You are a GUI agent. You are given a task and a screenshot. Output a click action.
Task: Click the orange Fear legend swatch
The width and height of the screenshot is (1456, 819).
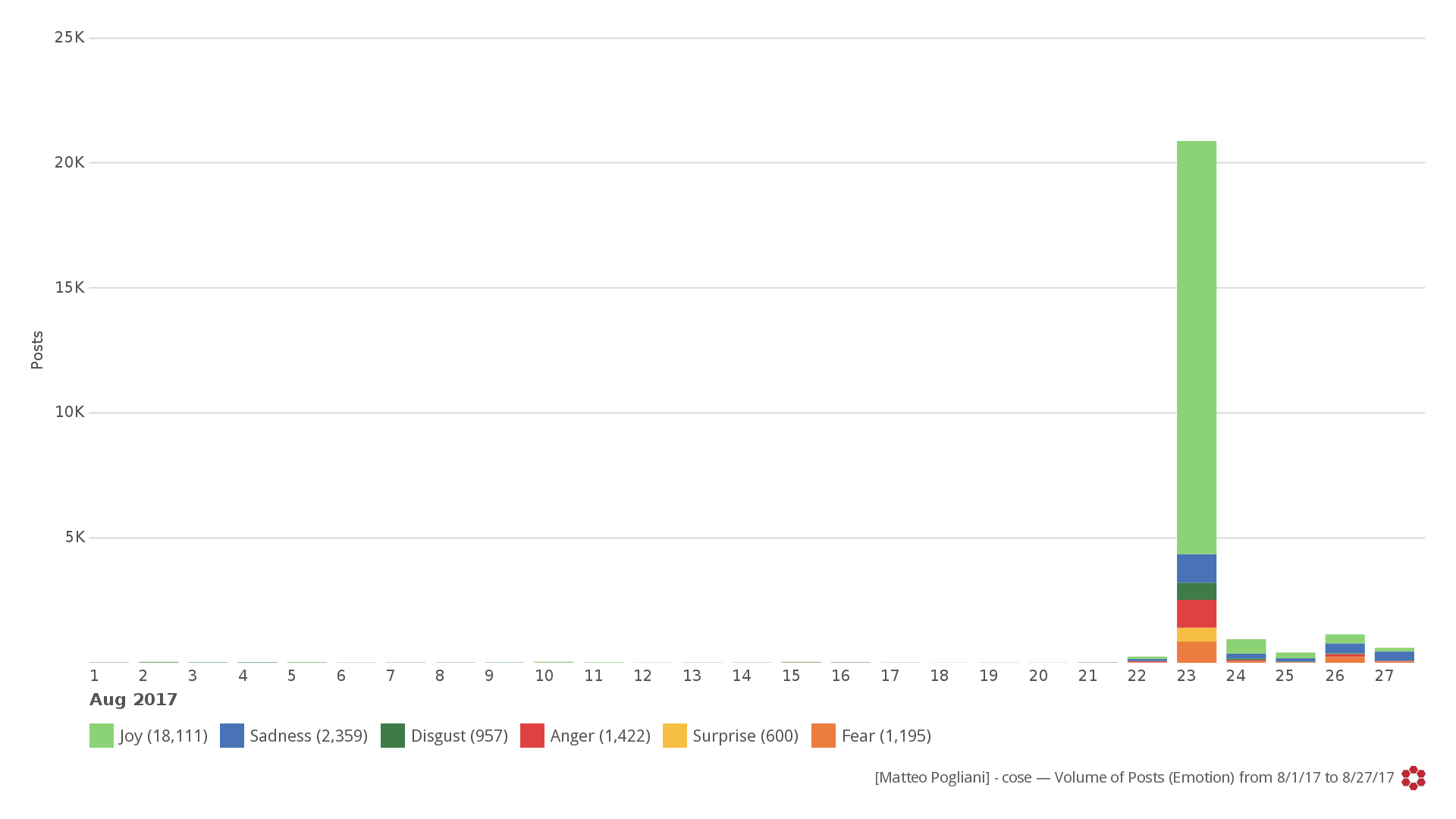823,736
